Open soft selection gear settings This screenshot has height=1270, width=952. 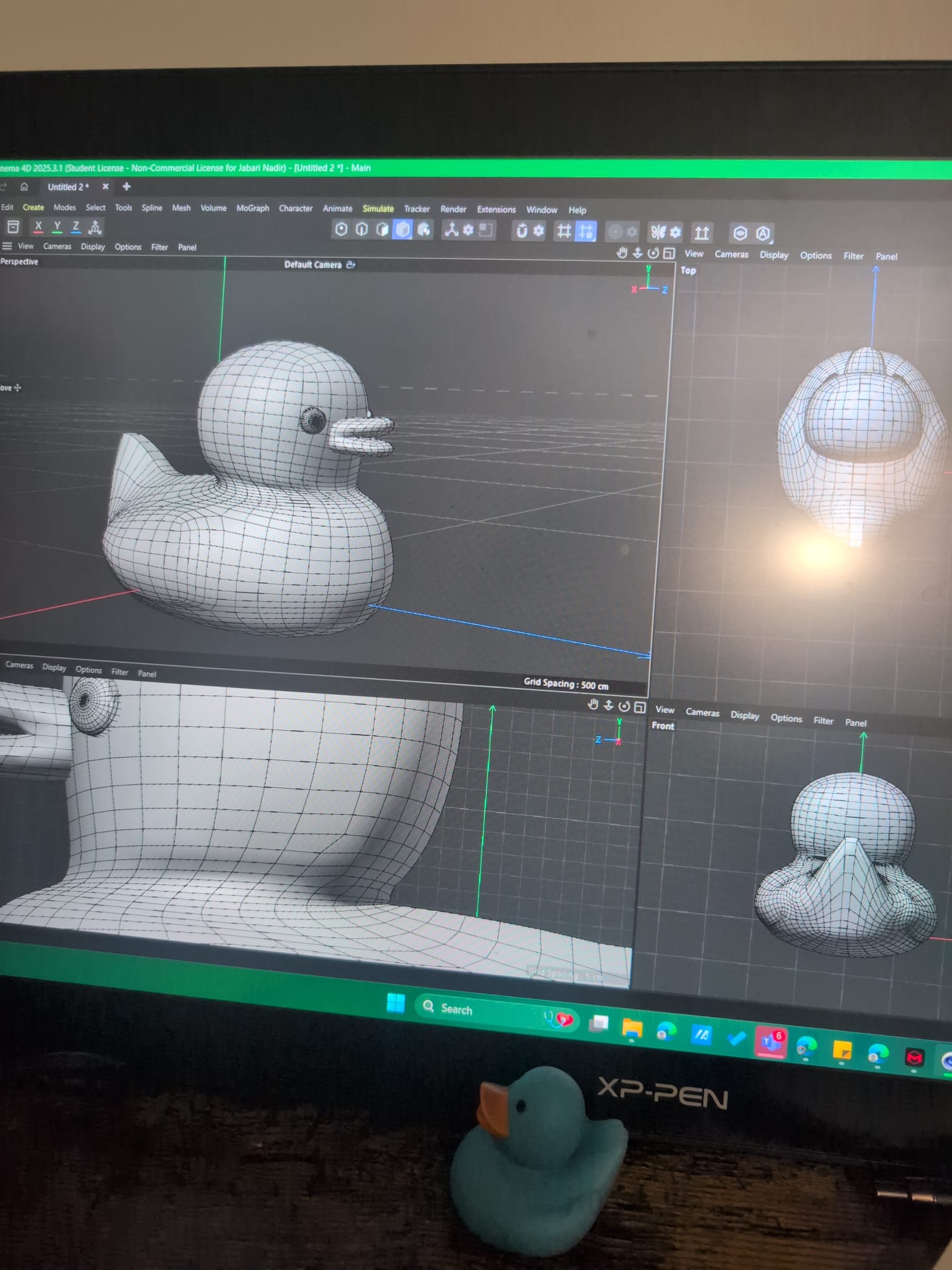[632, 232]
